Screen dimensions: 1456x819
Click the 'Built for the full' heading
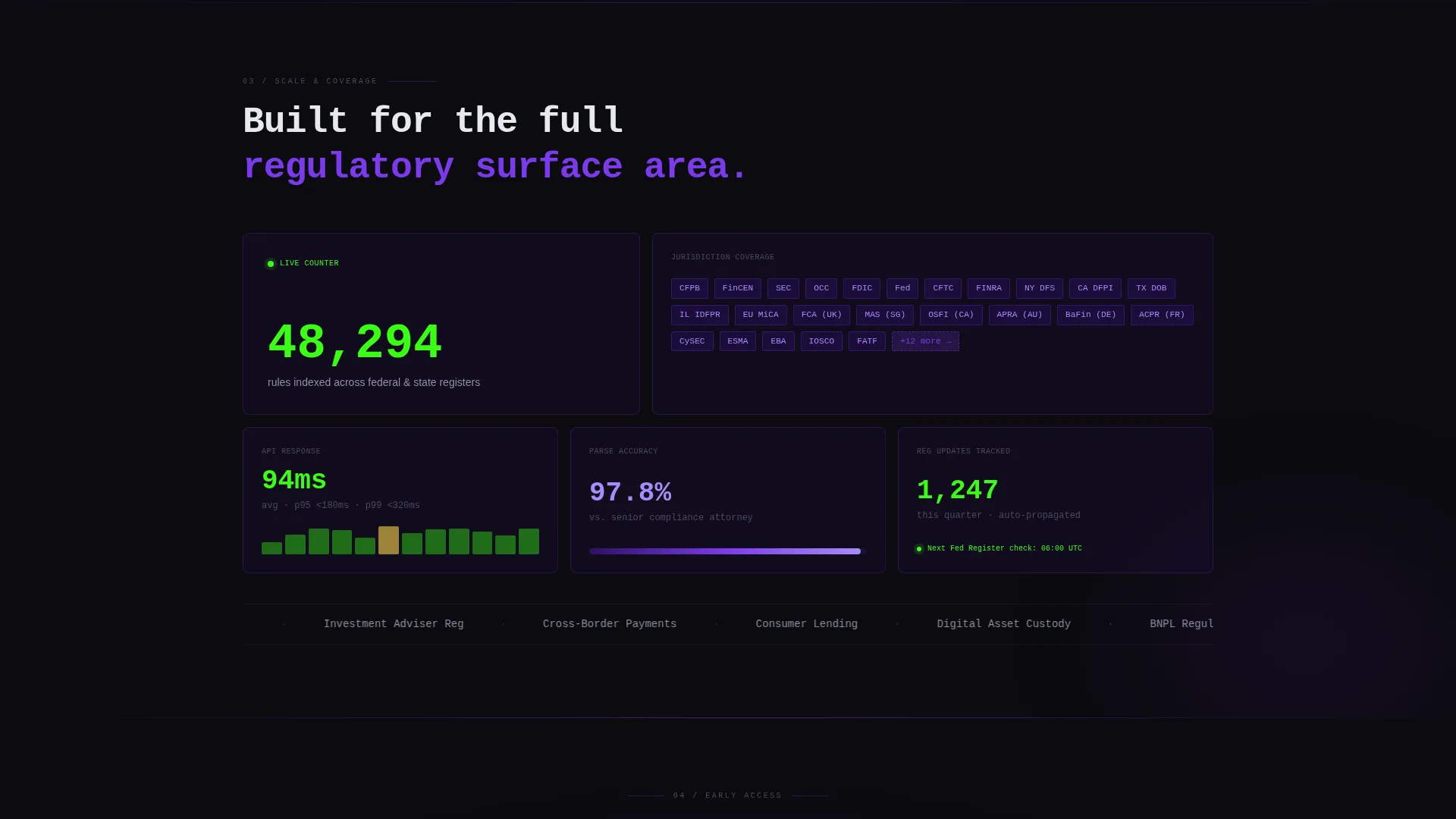point(433,121)
